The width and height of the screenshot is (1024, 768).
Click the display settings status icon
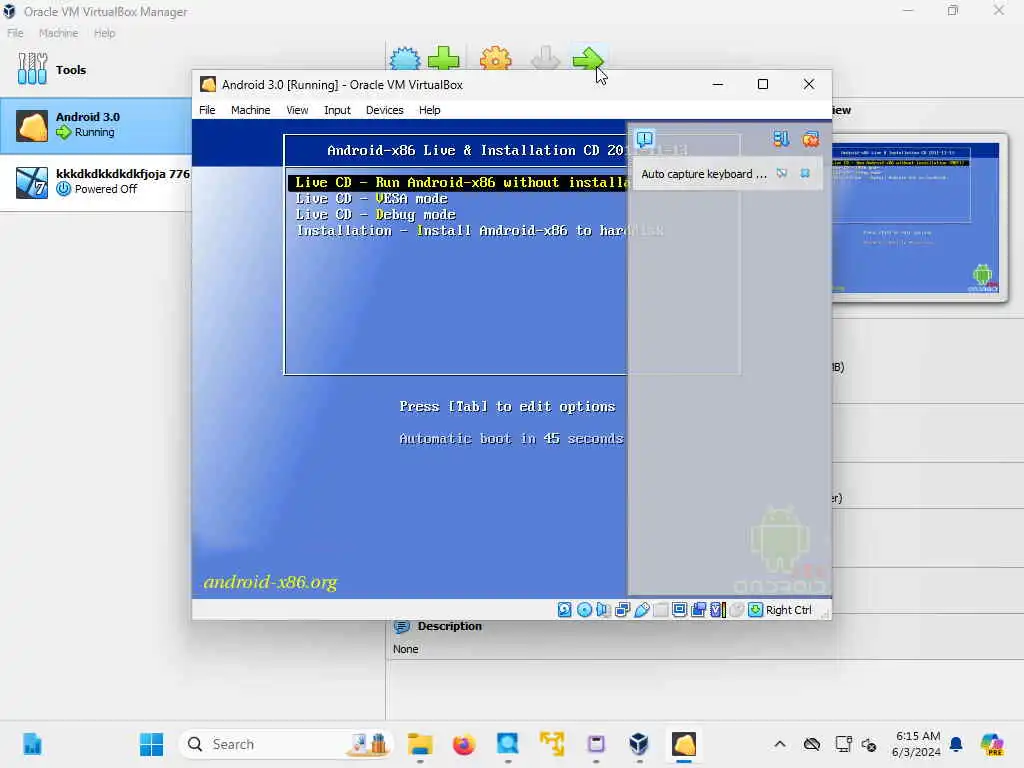click(x=679, y=609)
